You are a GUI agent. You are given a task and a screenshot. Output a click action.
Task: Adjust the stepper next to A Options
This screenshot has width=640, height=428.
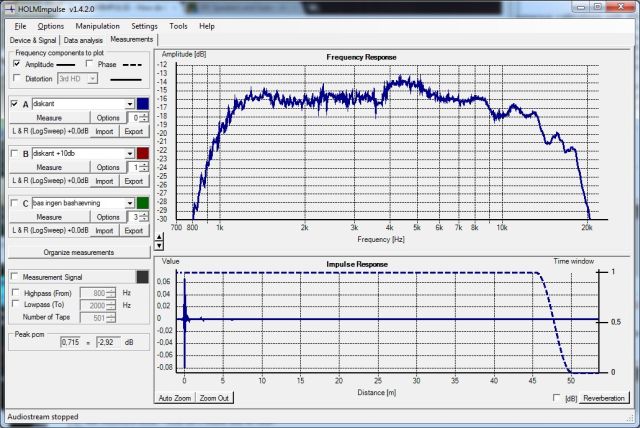[144, 118]
